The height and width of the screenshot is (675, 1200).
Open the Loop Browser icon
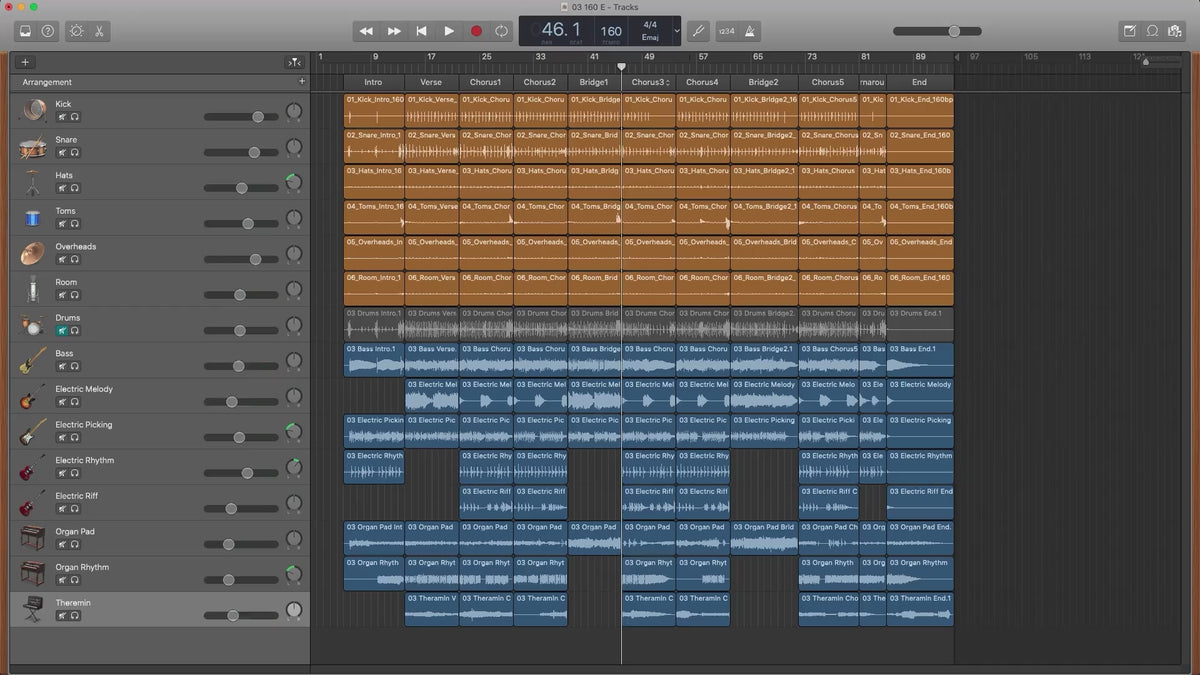tap(1152, 31)
